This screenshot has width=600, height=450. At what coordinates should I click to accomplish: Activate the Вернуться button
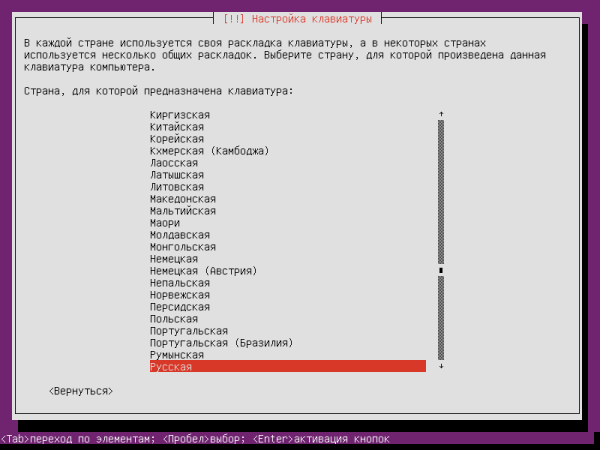coord(81,391)
